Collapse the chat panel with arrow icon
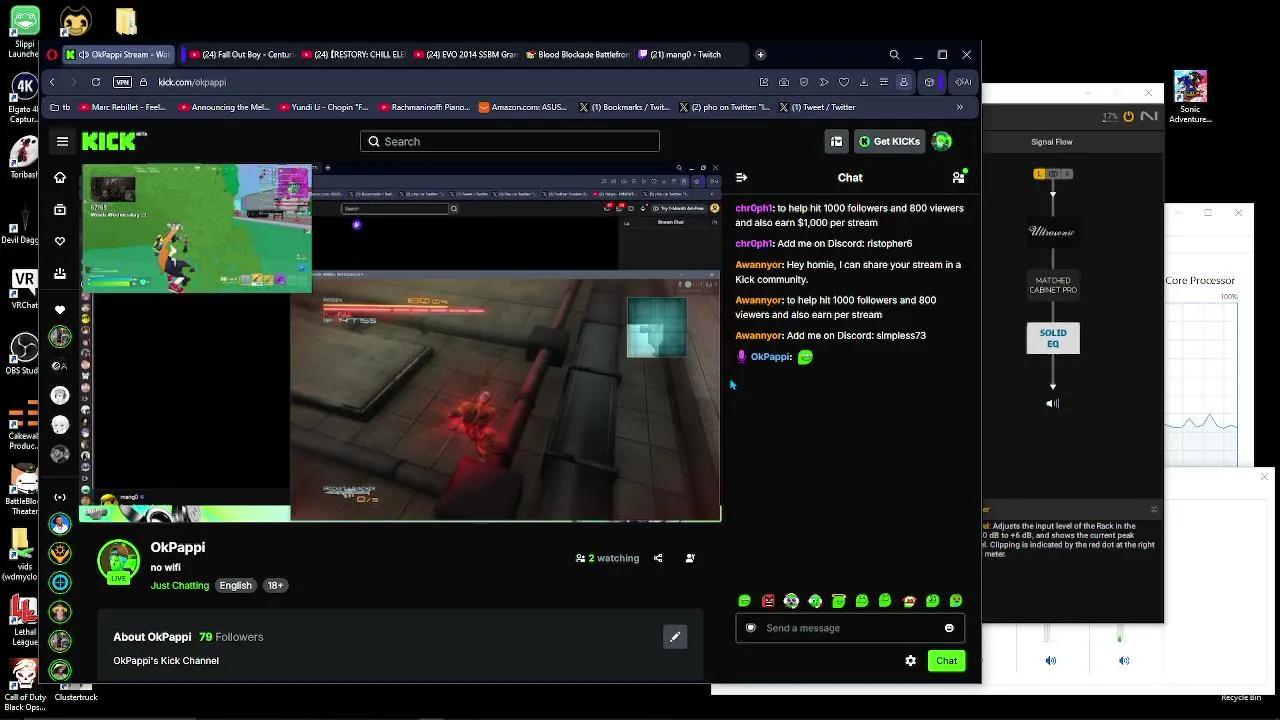Viewport: 1280px width, 720px height. (x=741, y=177)
